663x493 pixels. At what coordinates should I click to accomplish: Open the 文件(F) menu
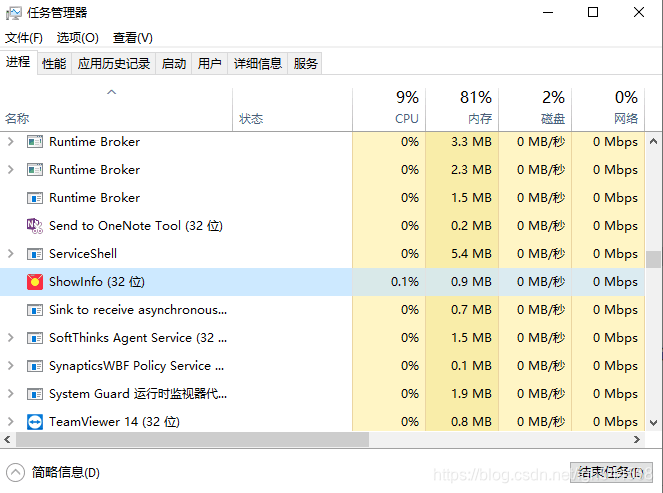[24, 38]
